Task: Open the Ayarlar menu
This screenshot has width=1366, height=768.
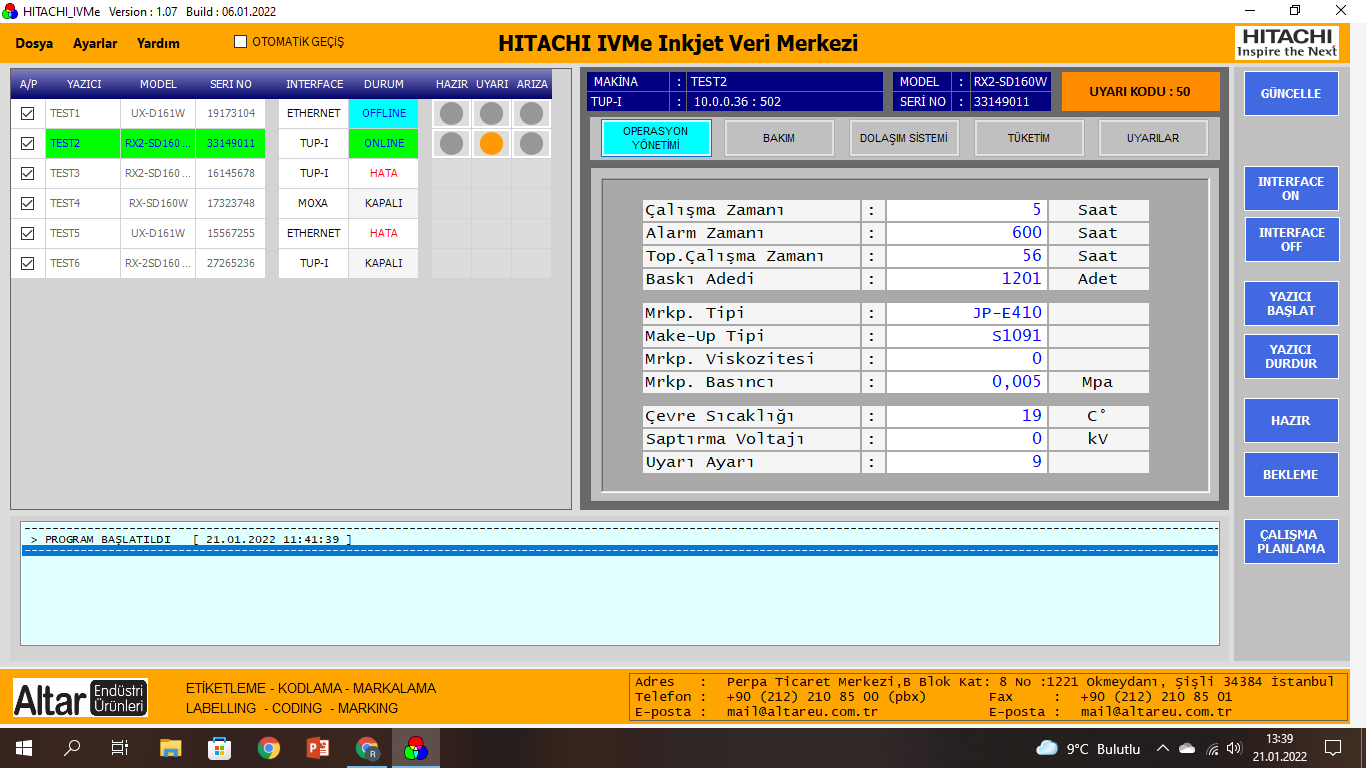Action: 95,43
